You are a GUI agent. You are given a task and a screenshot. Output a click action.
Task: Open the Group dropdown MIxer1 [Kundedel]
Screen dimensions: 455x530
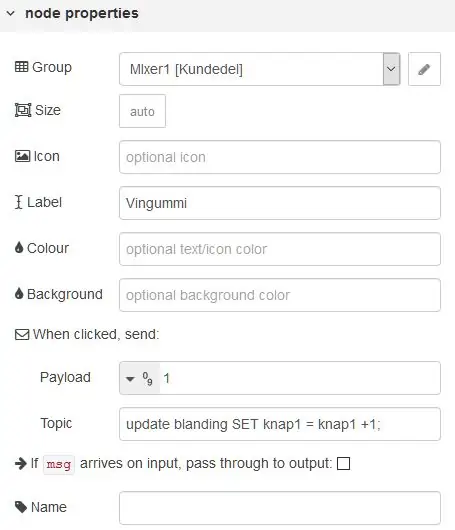tap(260, 69)
